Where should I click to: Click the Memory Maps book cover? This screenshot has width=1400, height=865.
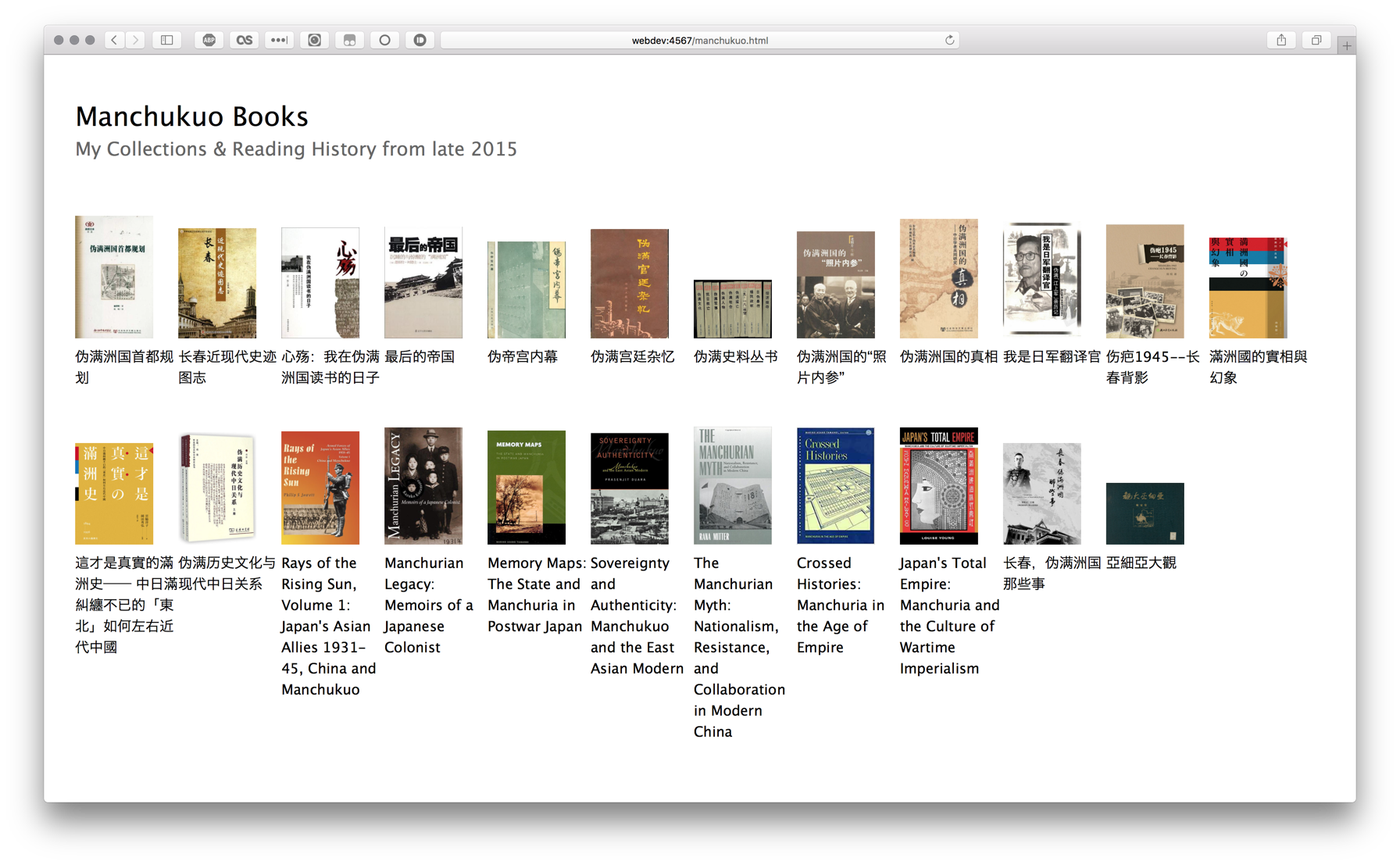coord(526,486)
